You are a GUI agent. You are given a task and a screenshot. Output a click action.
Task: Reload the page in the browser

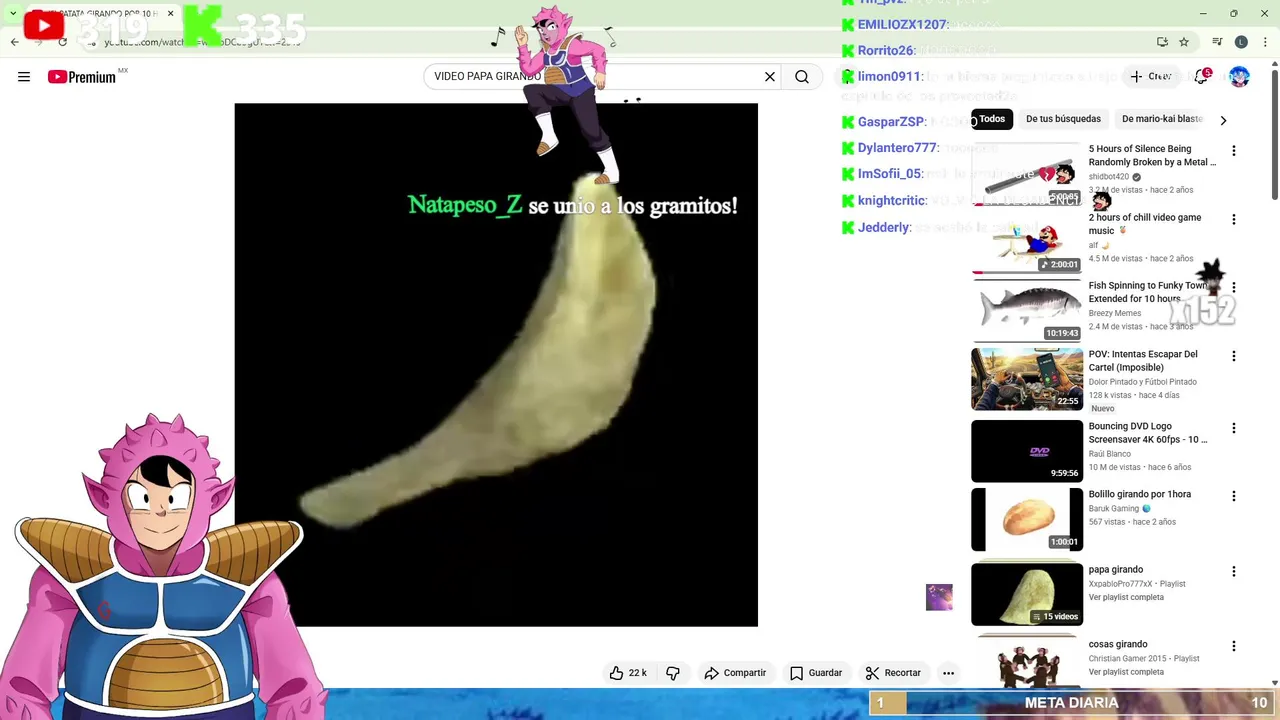pos(63,42)
